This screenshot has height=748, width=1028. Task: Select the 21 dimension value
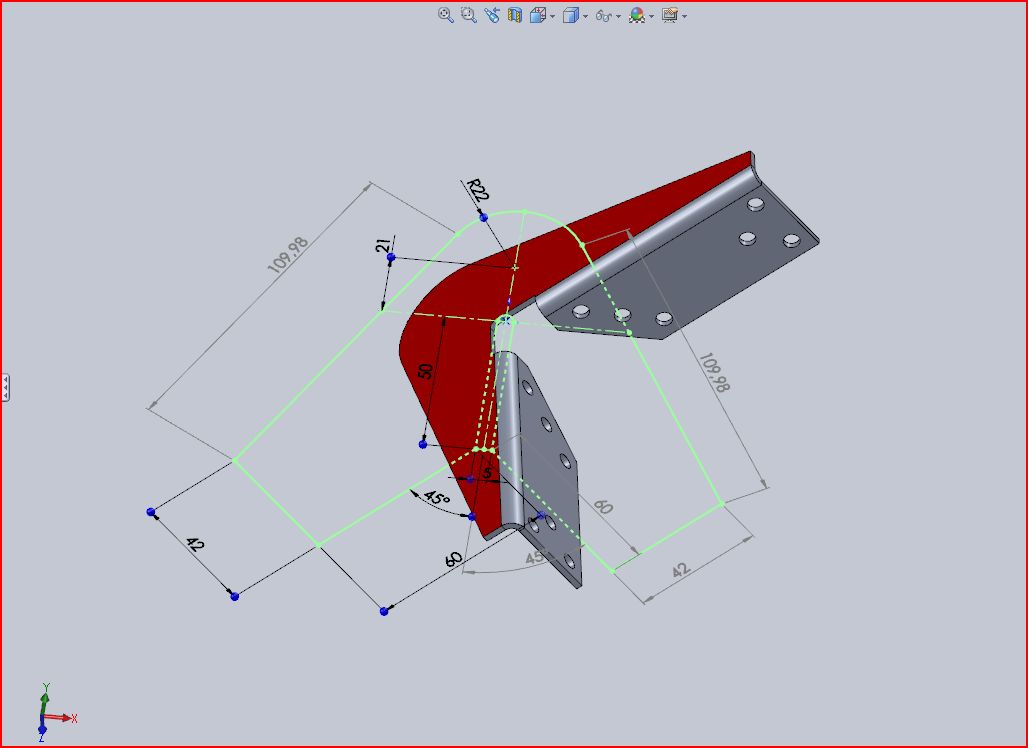click(384, 244)
